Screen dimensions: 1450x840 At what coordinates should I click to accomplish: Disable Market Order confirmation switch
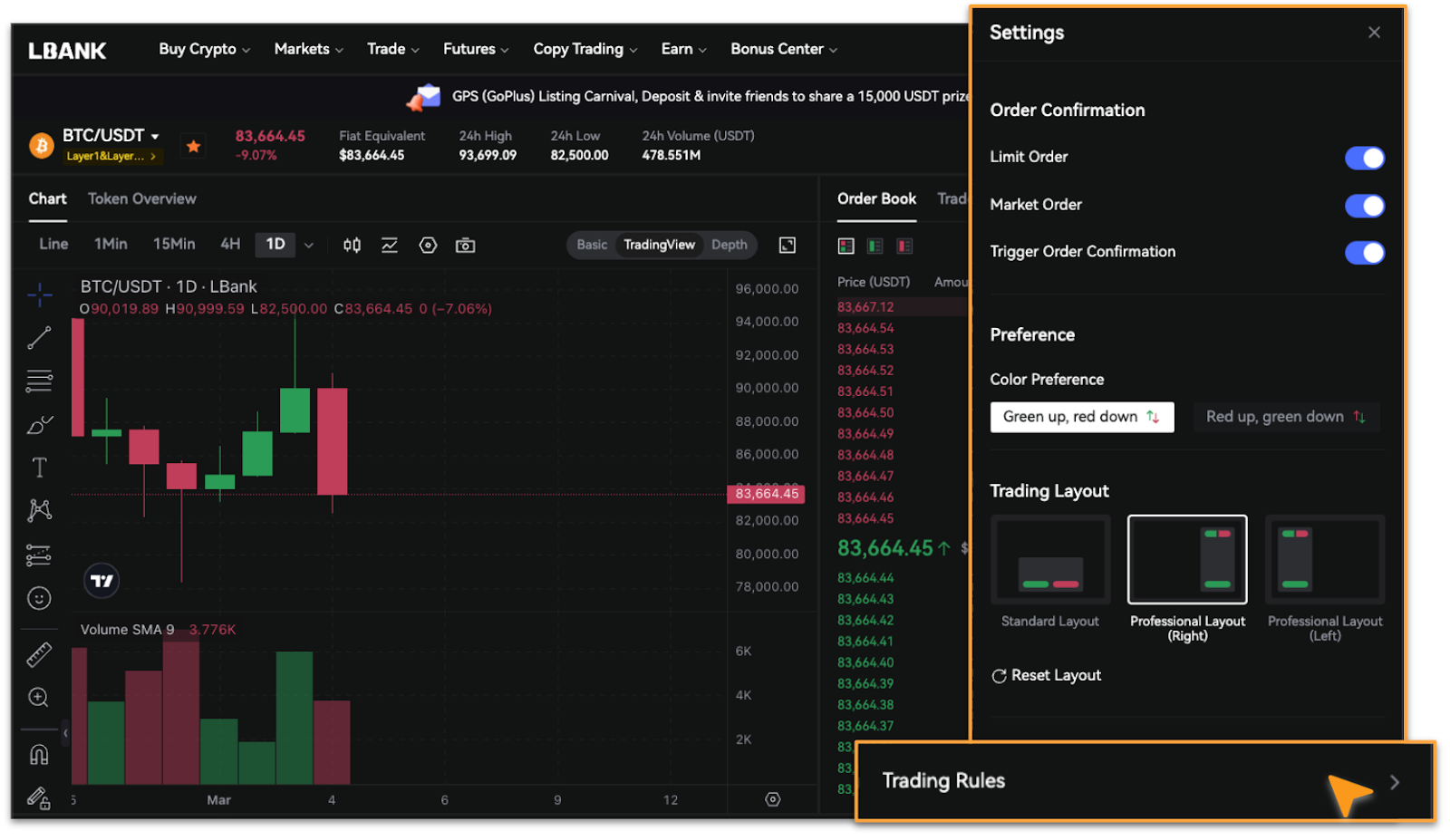pyautogui.click(x=1364, y=206)
